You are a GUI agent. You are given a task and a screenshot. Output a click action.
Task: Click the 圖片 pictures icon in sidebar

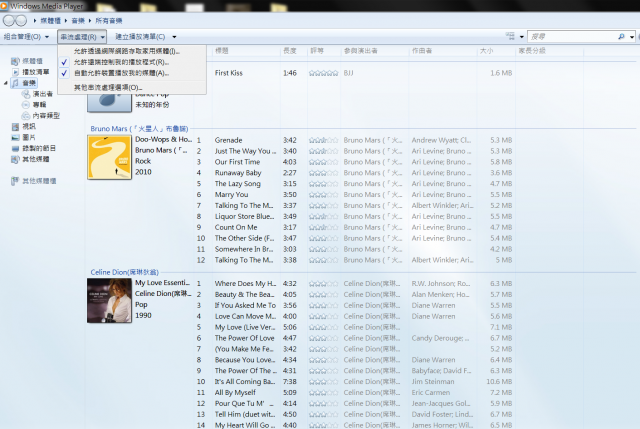[15, 138]
